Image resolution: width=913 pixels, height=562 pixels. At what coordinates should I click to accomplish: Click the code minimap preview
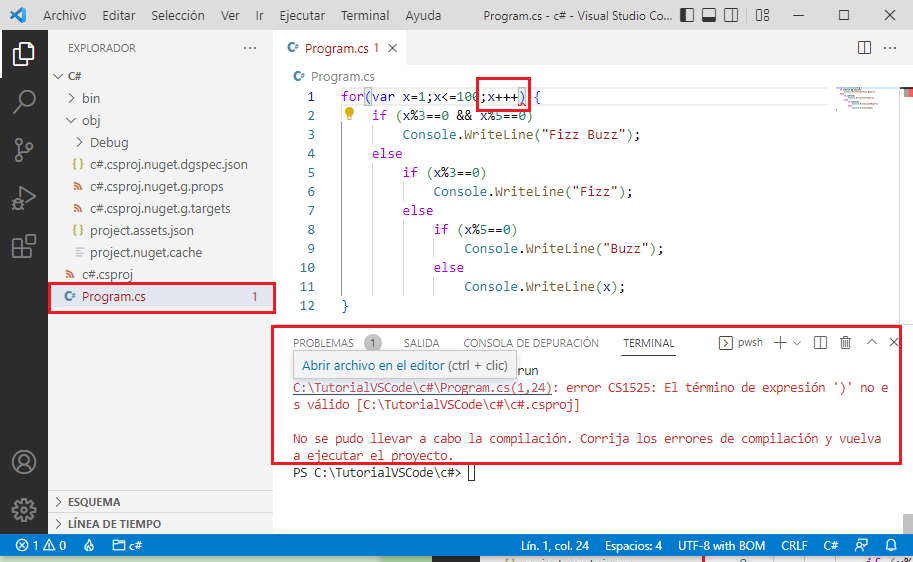click(x=860, y=100)
